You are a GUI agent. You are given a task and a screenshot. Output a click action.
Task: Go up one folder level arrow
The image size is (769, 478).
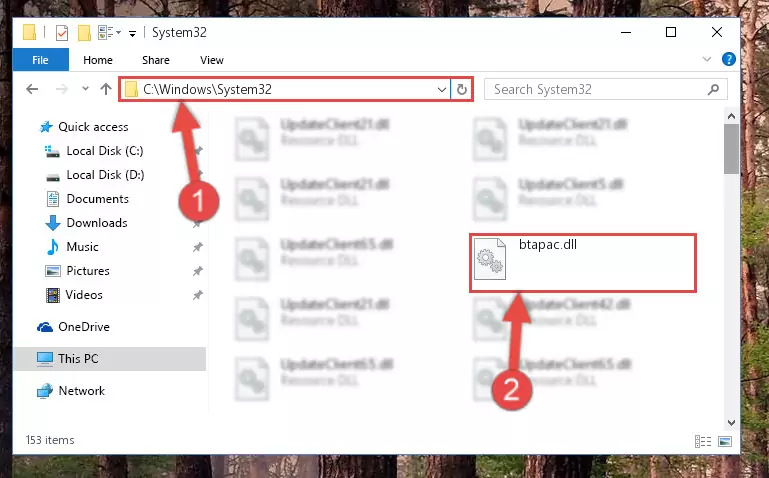click(106, 89)
